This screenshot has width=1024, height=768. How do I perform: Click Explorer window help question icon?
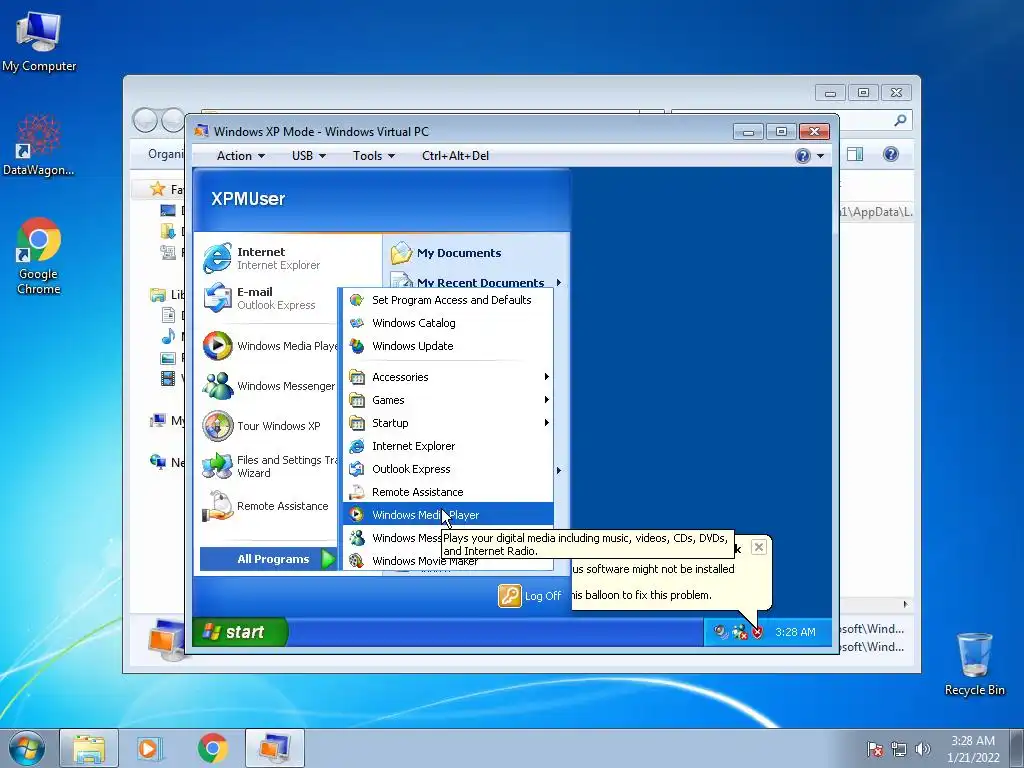tap(890, 154)
